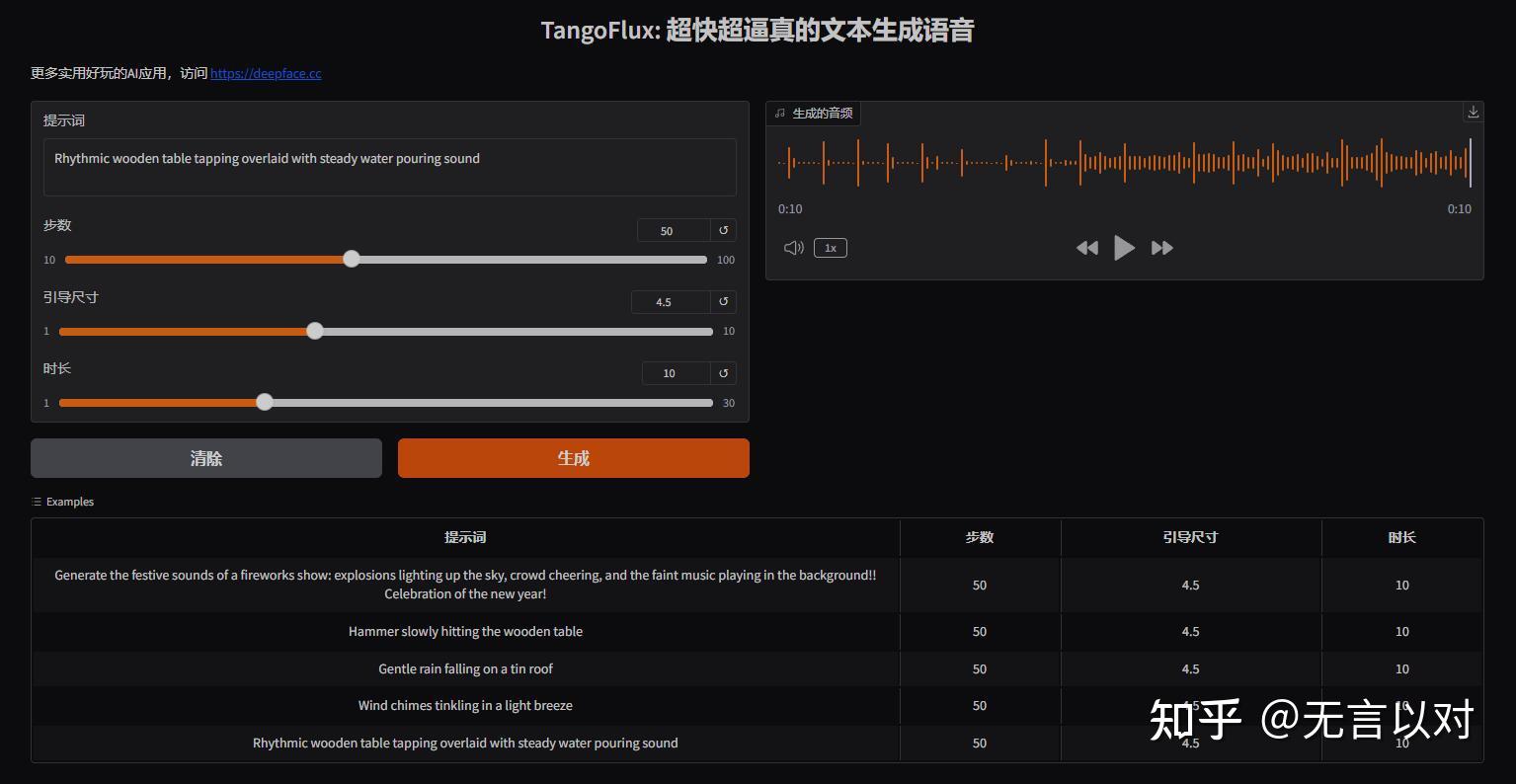The width and height of the screenshot is (1516, 784).
Task: Reset 步数 to its default value
Action: coord(724,229)
